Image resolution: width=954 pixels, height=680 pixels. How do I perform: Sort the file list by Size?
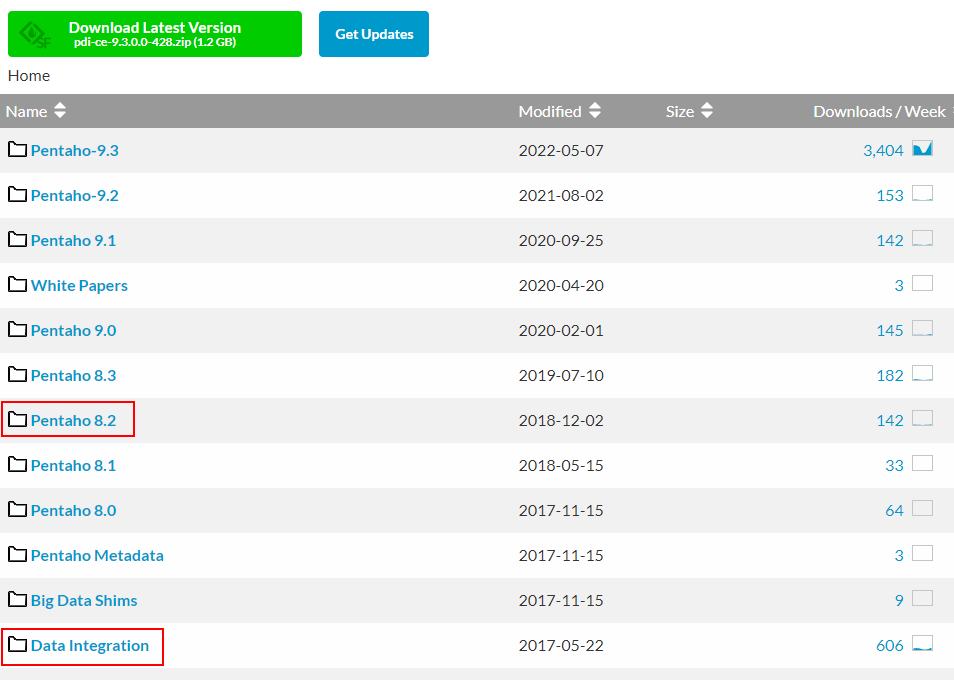[689, 111]
